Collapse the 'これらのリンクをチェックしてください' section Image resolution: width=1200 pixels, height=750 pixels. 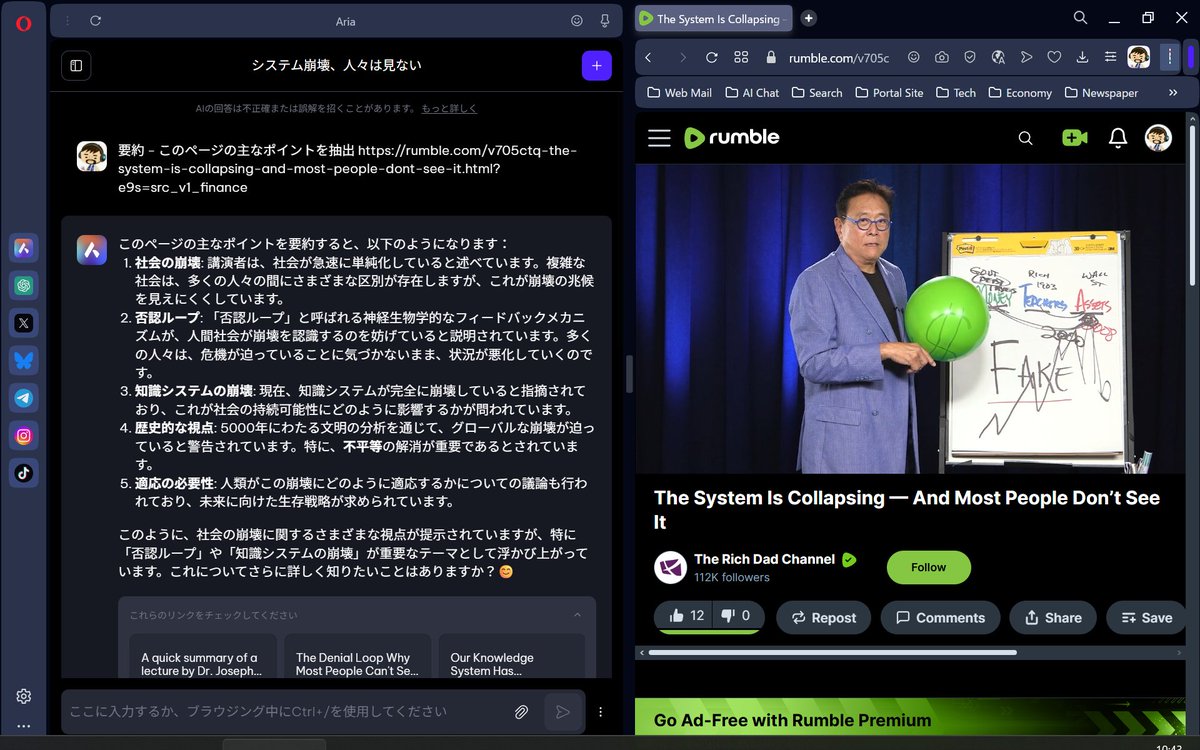[577, 615]
